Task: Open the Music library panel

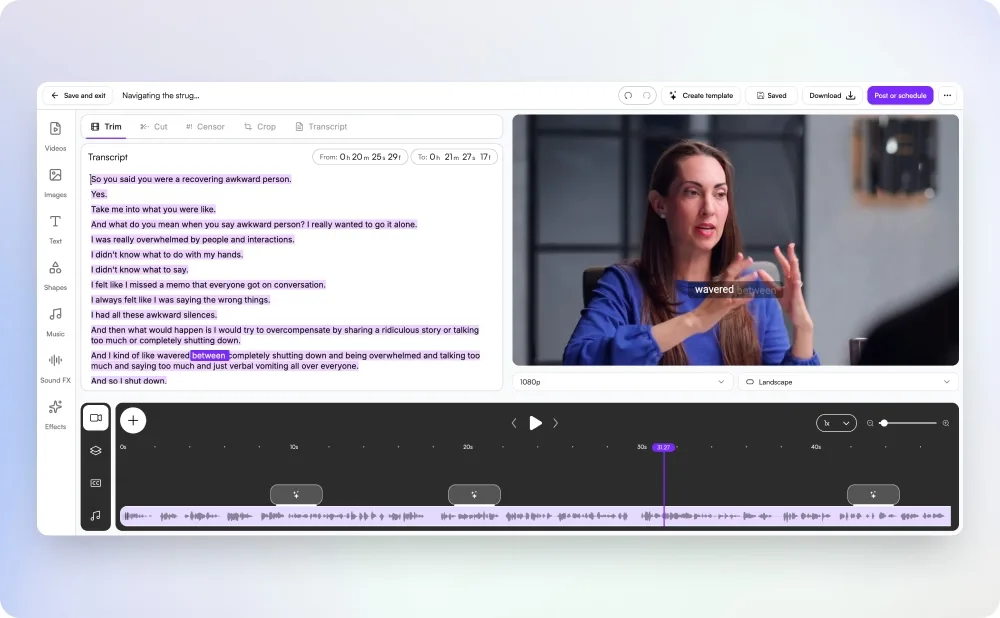Action: 55,321
